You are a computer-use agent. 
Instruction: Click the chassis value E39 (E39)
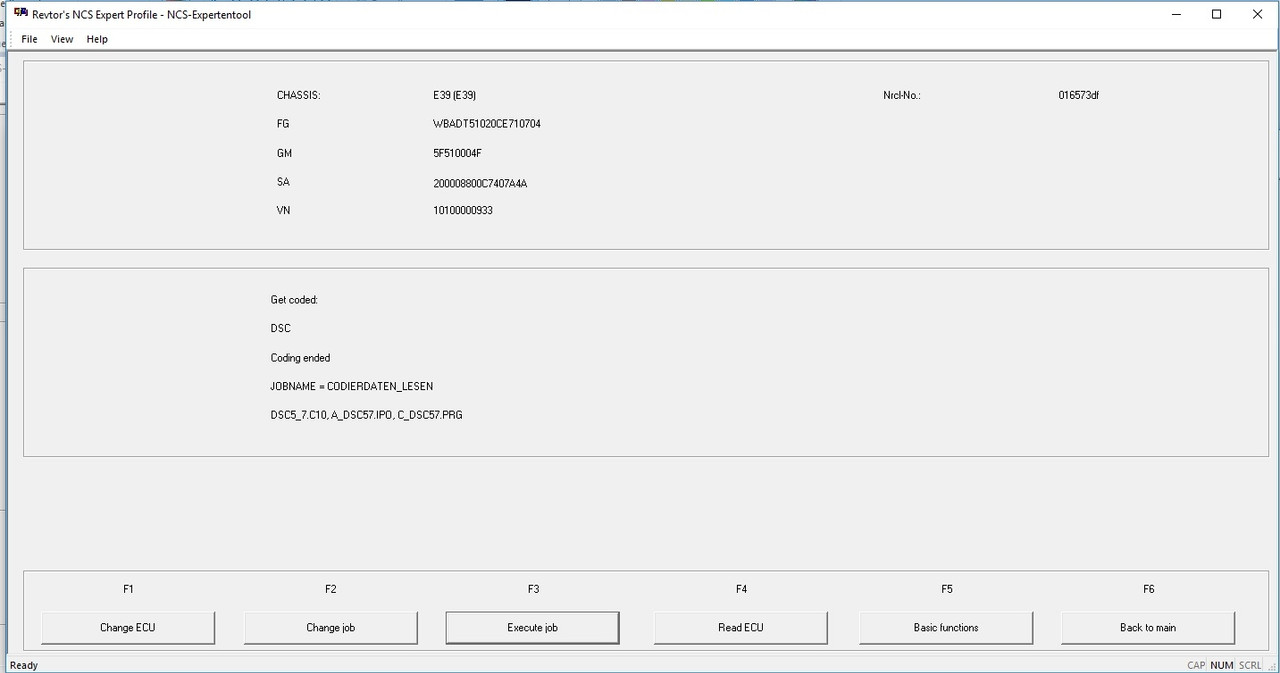pyautogui.click(x=454, y=95)
